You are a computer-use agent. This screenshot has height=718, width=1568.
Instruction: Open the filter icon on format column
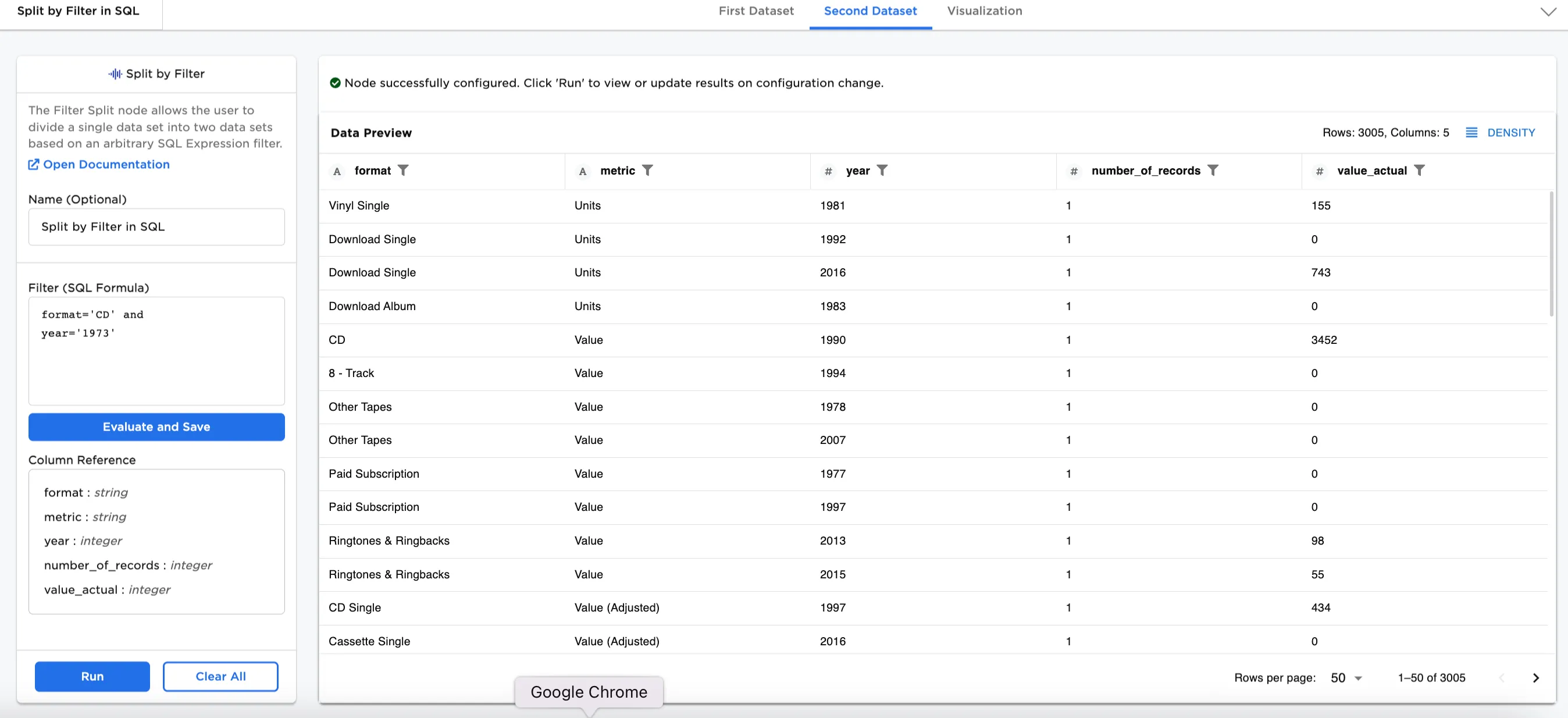point(404,170)
